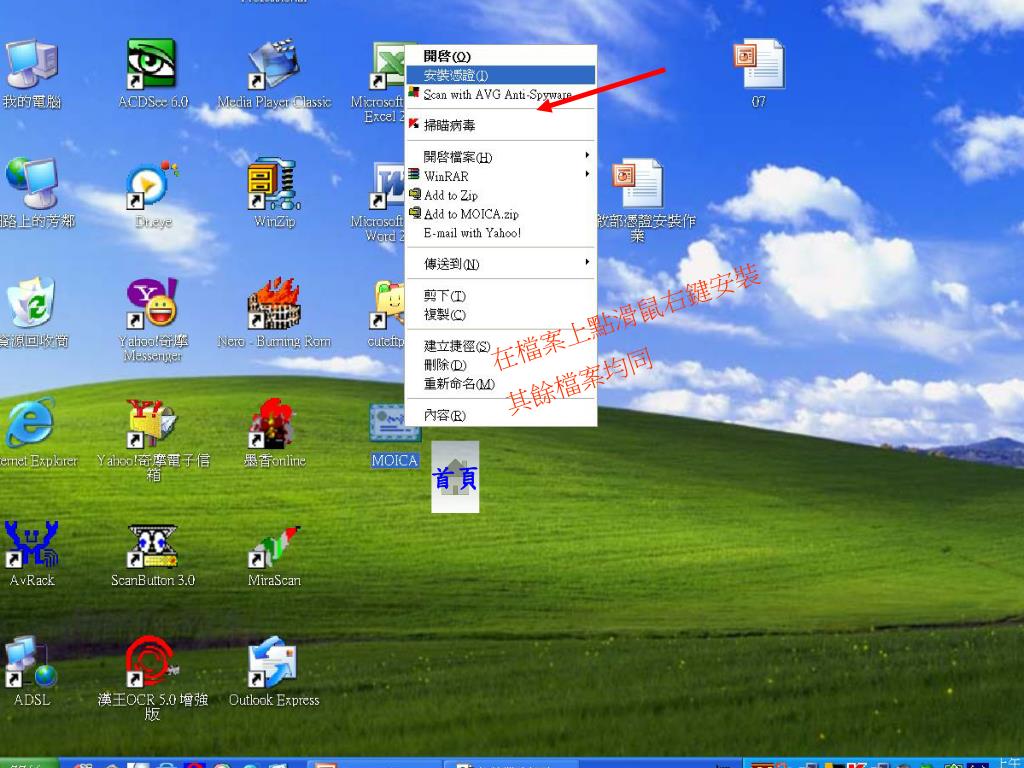Choose 複製(C) in context menu
The width and height of the screenshot is (1024, 768).
pyautogui.click(x=500, y=314)
